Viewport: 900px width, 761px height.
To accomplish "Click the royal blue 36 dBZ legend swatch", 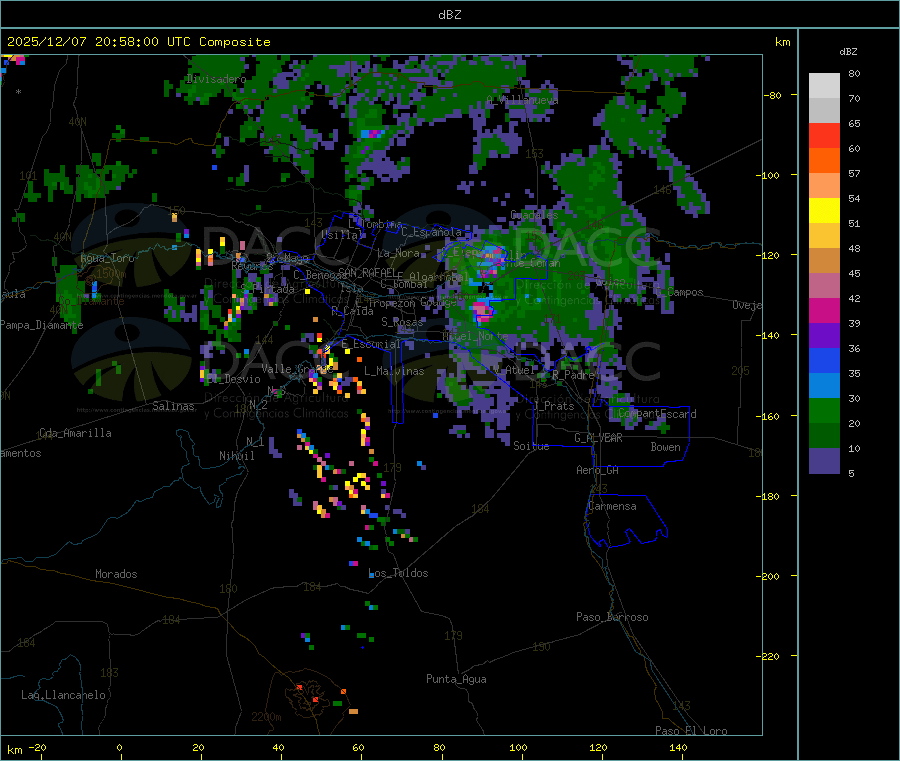I will (824, 360).
